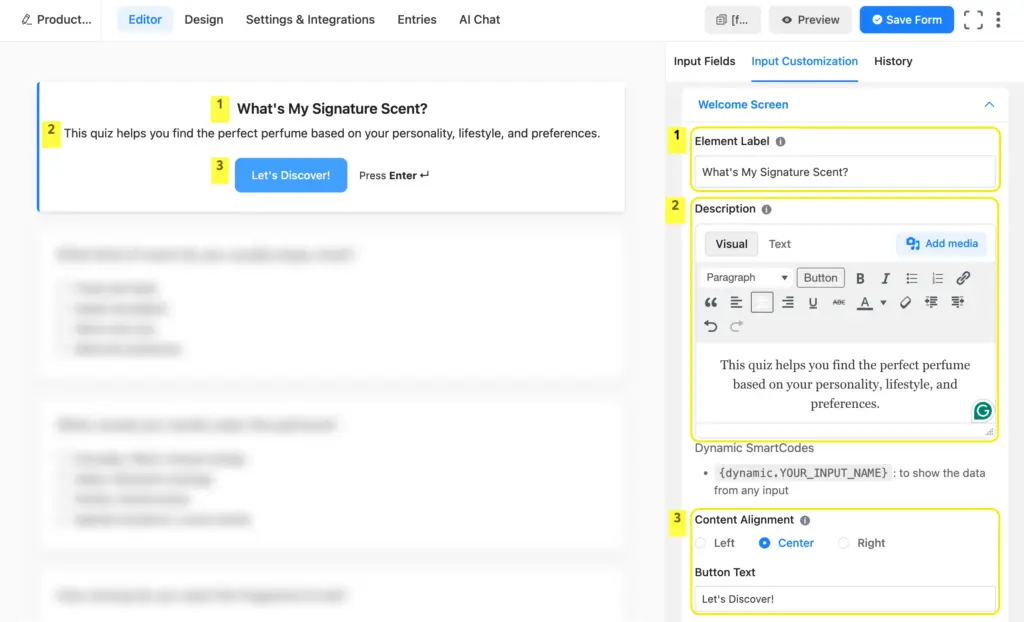
Task: Open the text color picker arrow
Action: coord(883,303)
